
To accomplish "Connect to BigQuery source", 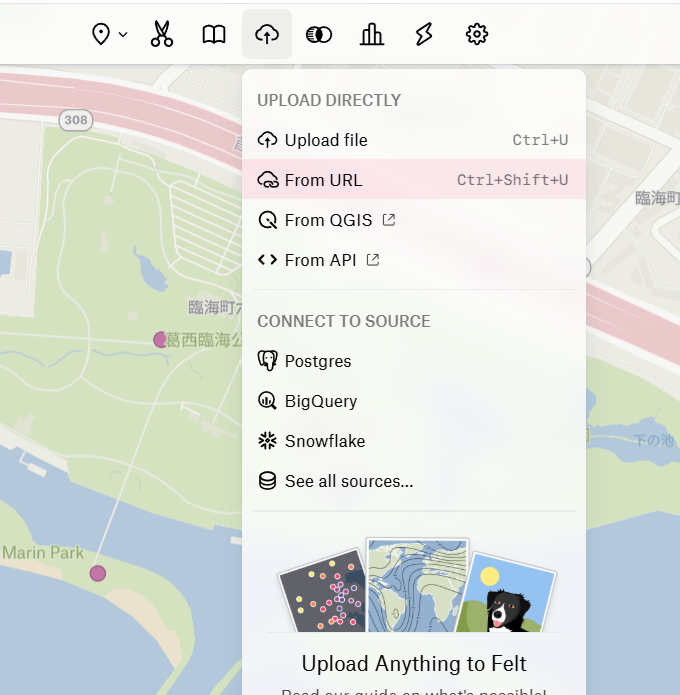I will tap(414, 401).
